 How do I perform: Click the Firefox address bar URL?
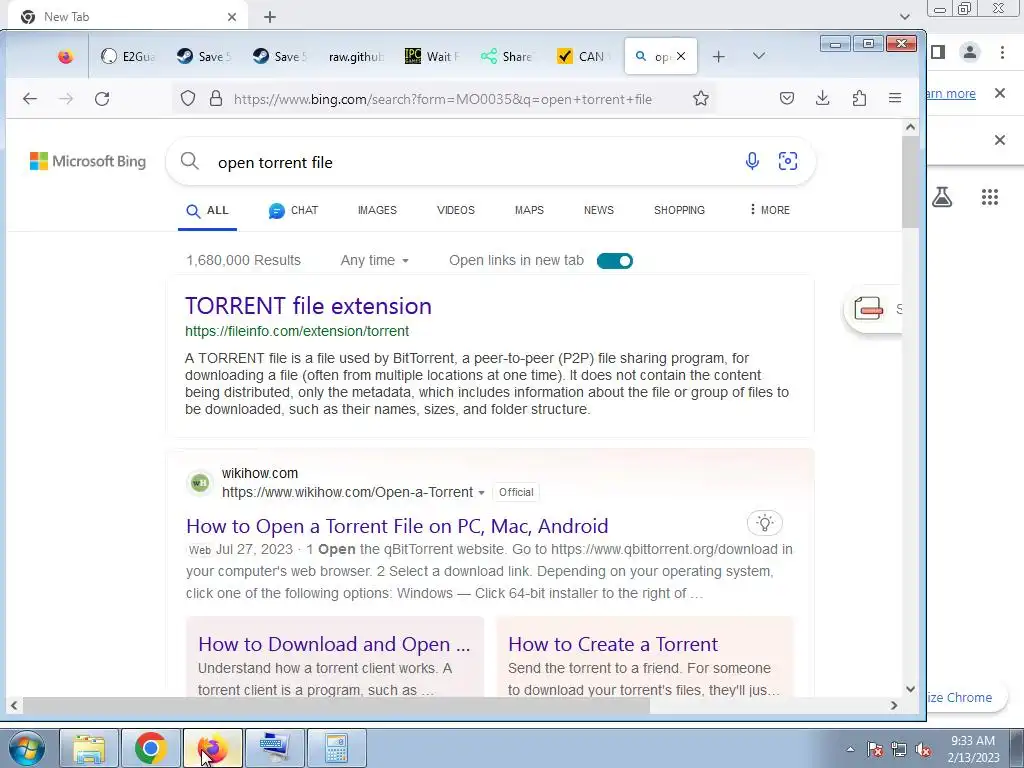pos(443,99)
